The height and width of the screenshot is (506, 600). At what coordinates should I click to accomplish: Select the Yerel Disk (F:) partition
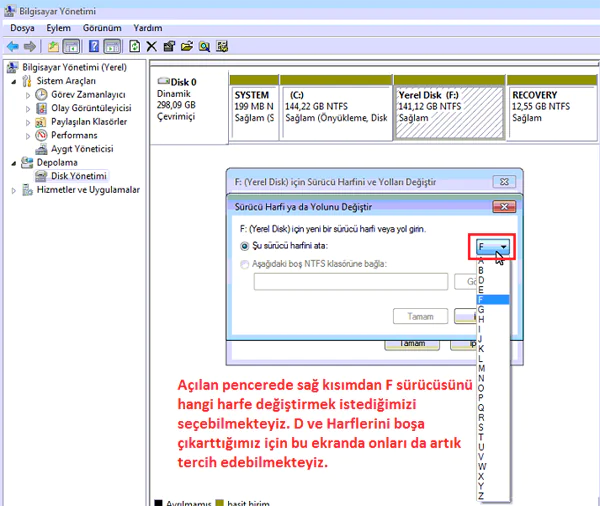[449, 108]
